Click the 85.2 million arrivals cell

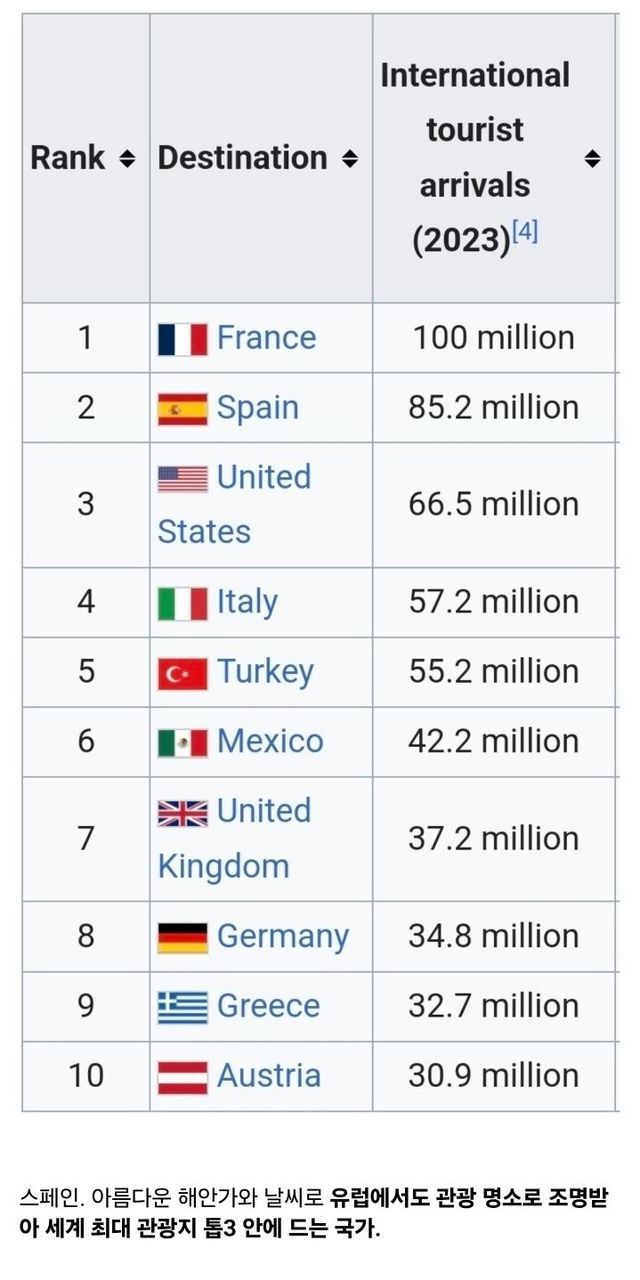point(493,408)
